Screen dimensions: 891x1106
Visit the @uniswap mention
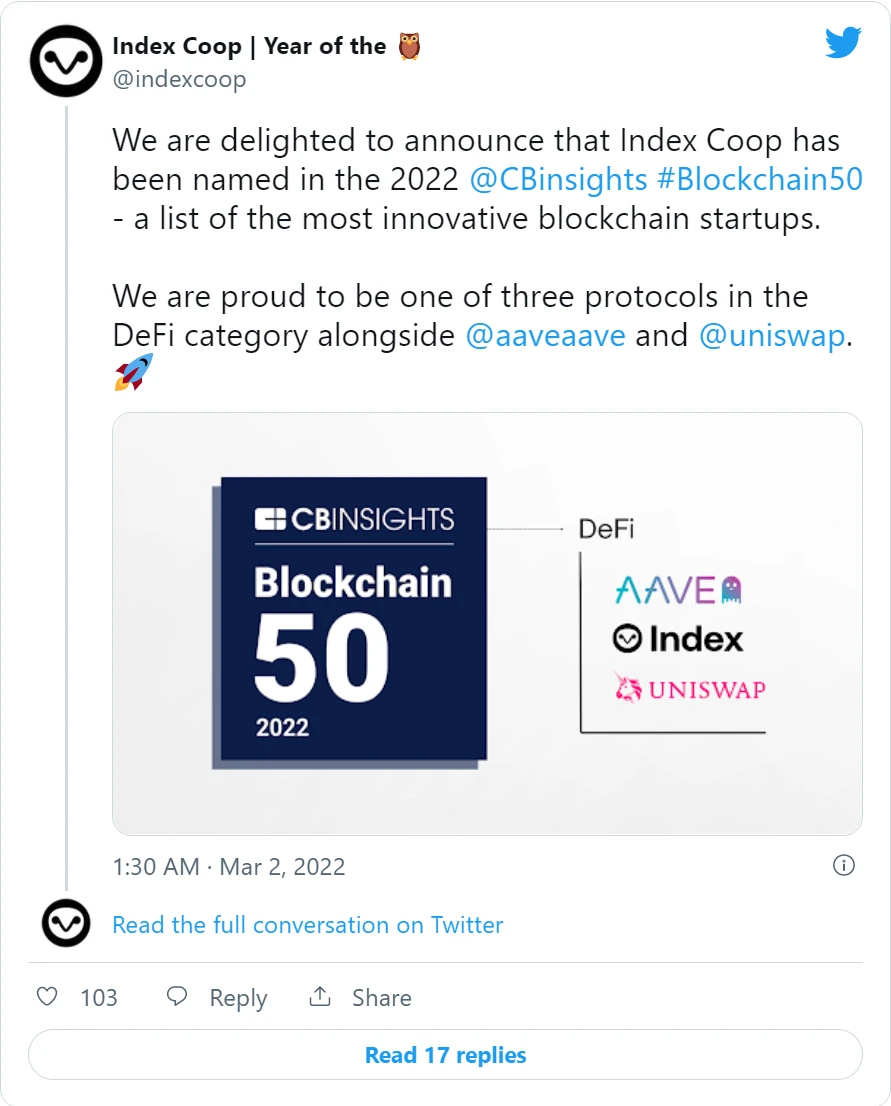click(x=772, y=336)
